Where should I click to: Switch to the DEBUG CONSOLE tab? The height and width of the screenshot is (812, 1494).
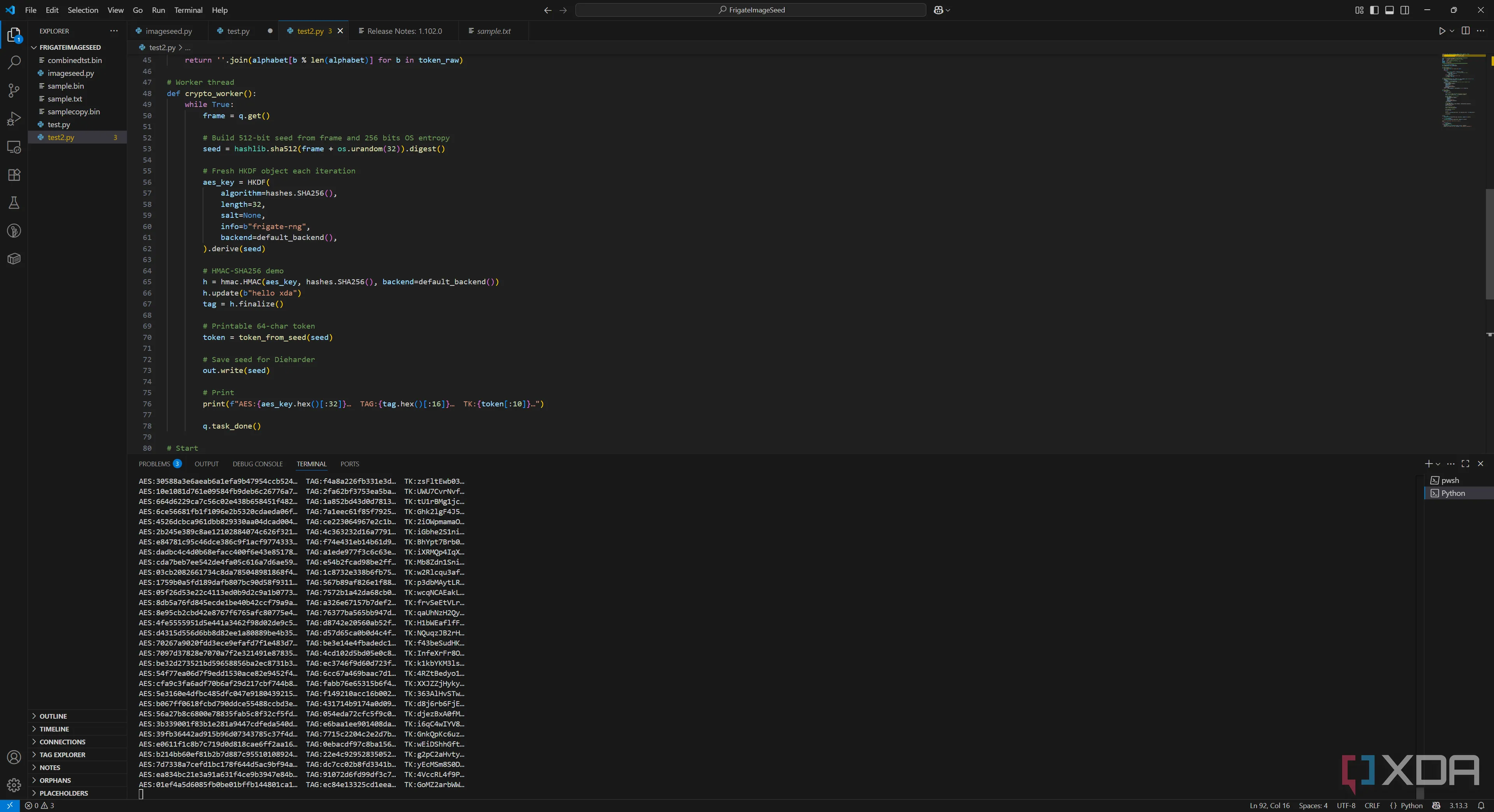(258, 464)
